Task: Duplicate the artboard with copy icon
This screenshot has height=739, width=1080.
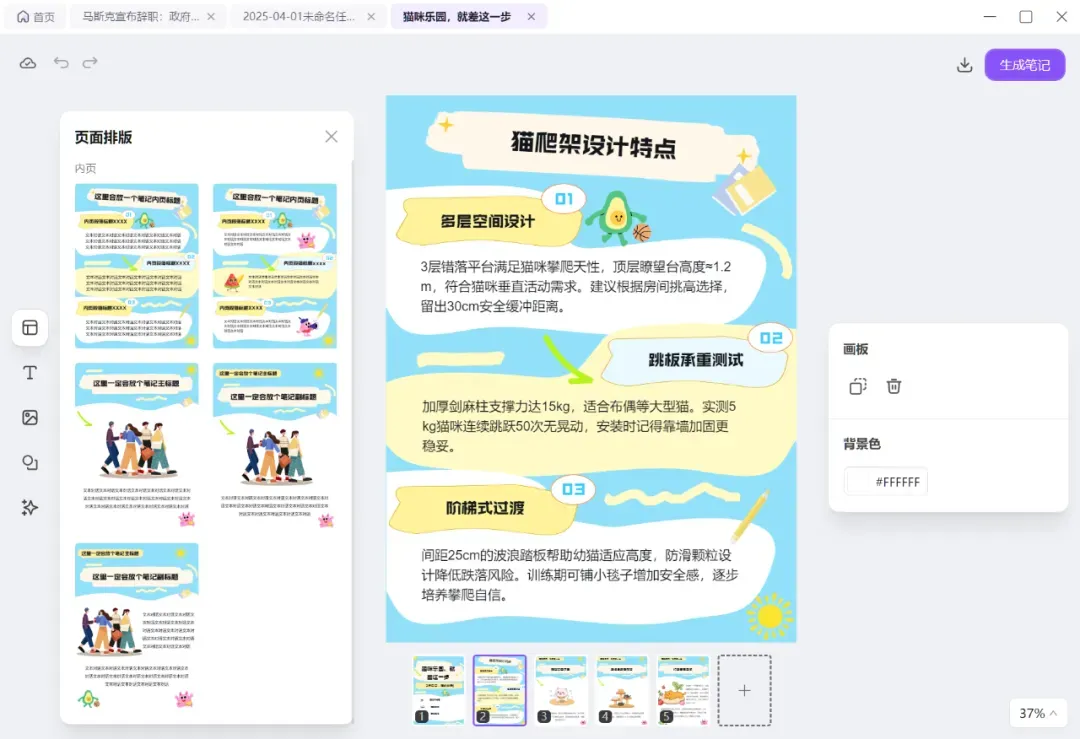Action: (x=858, y=386)
